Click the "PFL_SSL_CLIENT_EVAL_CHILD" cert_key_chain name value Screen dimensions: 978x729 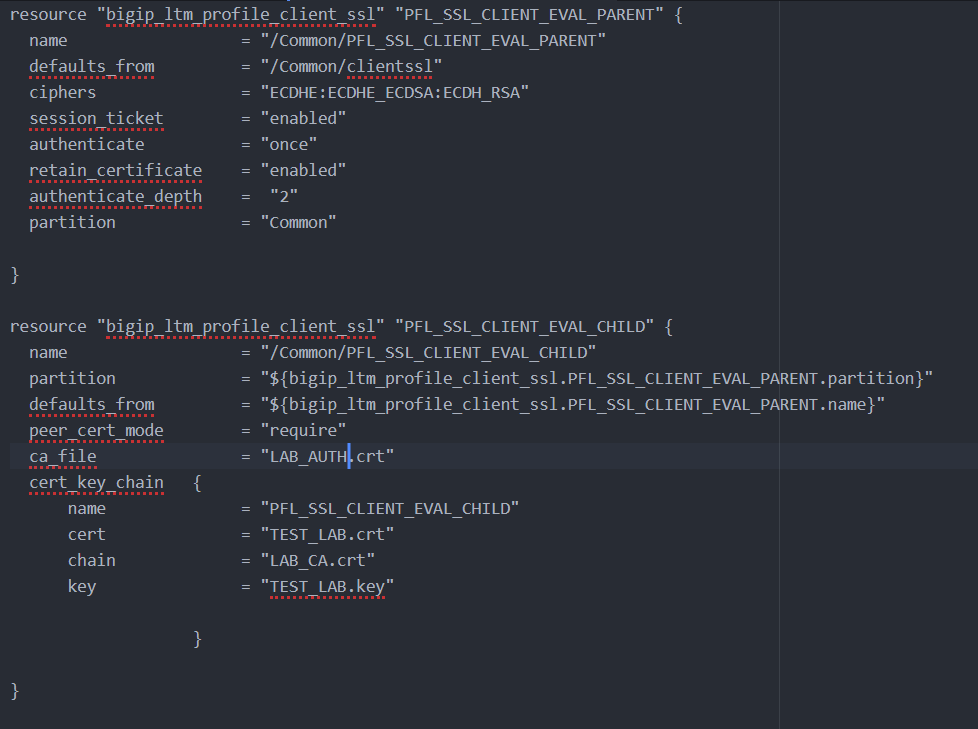(x=389, y=508)
